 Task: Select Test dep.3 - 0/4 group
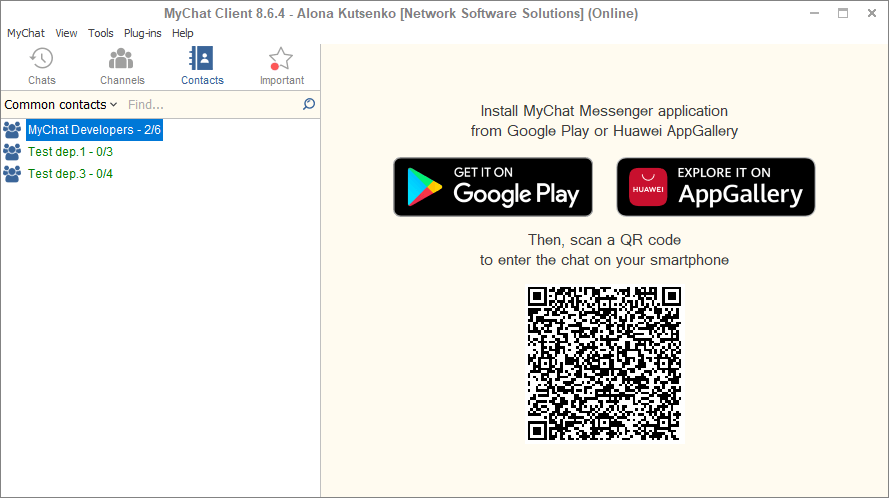pyautogui.click(x=70, y=174)
